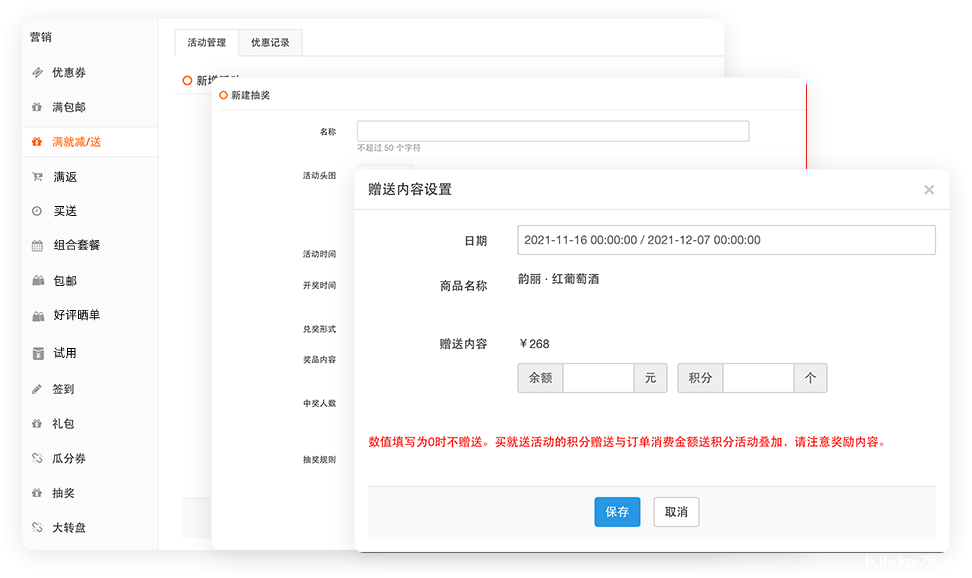Click 新建抽奖 heading text
Screen dimensions: 972x578
(x=250, y=96)
